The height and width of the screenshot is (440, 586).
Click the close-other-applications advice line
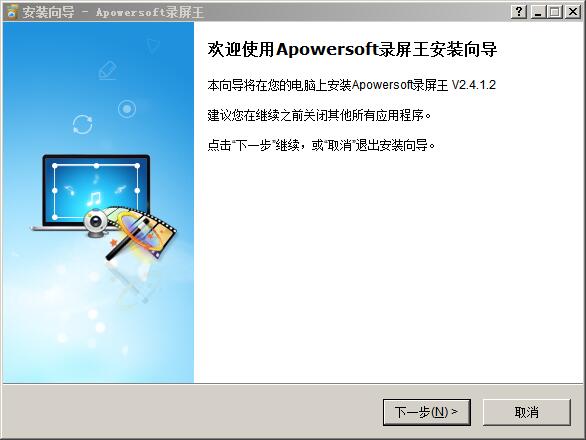[320, 115]
